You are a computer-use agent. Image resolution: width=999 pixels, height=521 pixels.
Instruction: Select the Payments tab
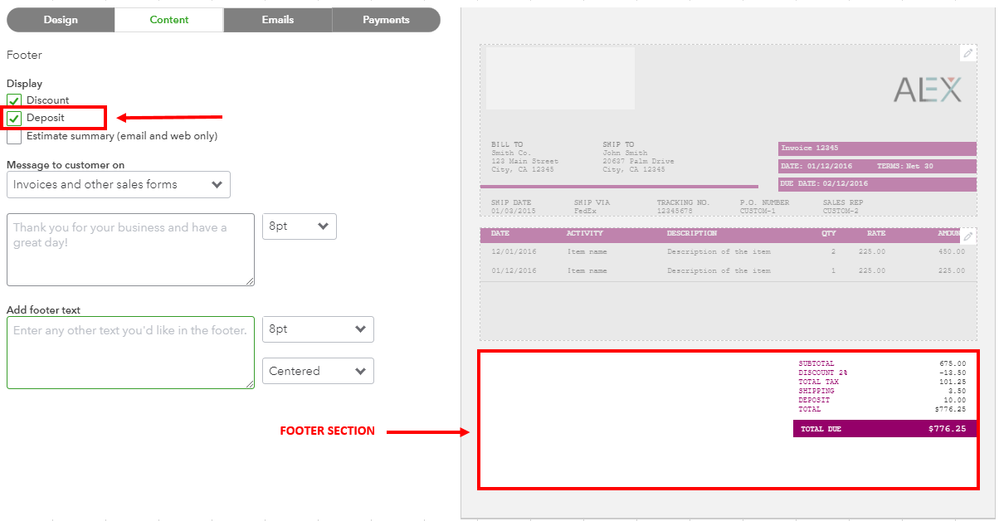coord(386,20)
